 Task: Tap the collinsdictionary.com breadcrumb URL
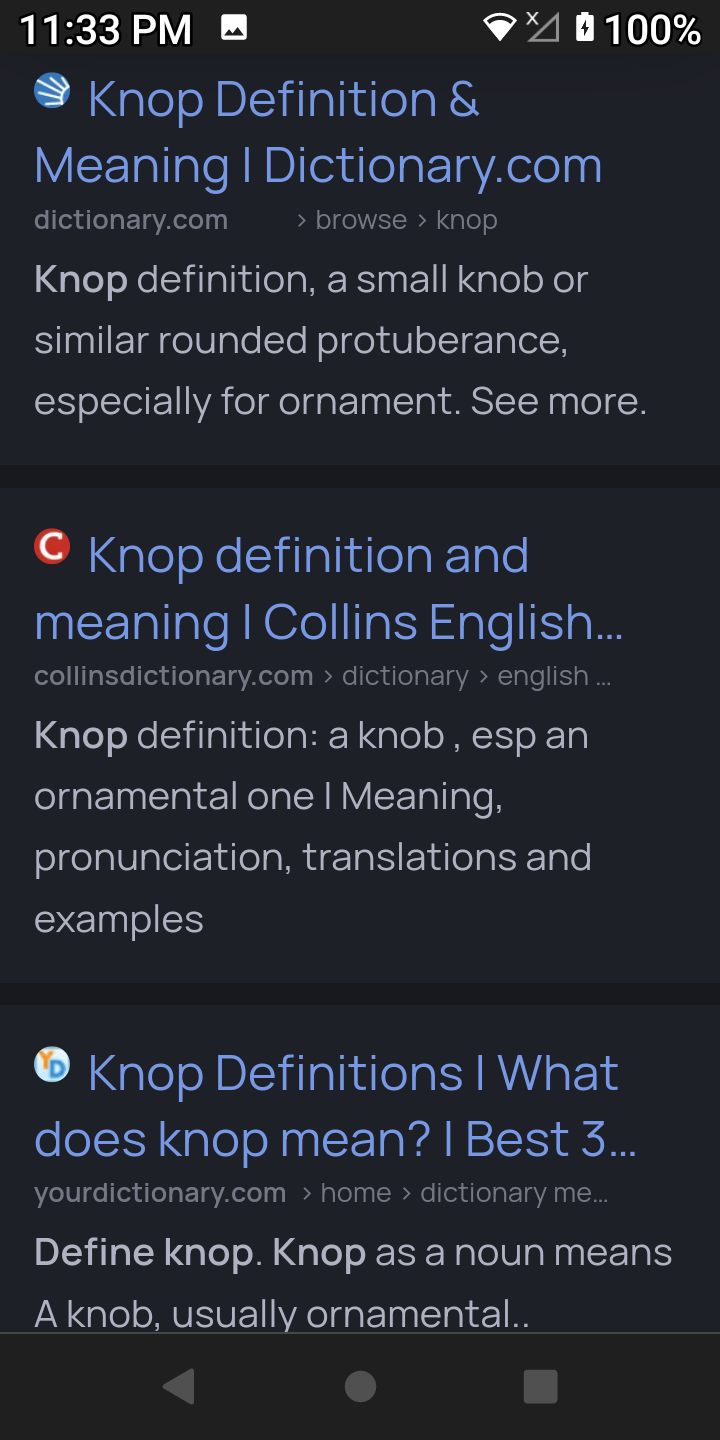(x=322, y=676)
